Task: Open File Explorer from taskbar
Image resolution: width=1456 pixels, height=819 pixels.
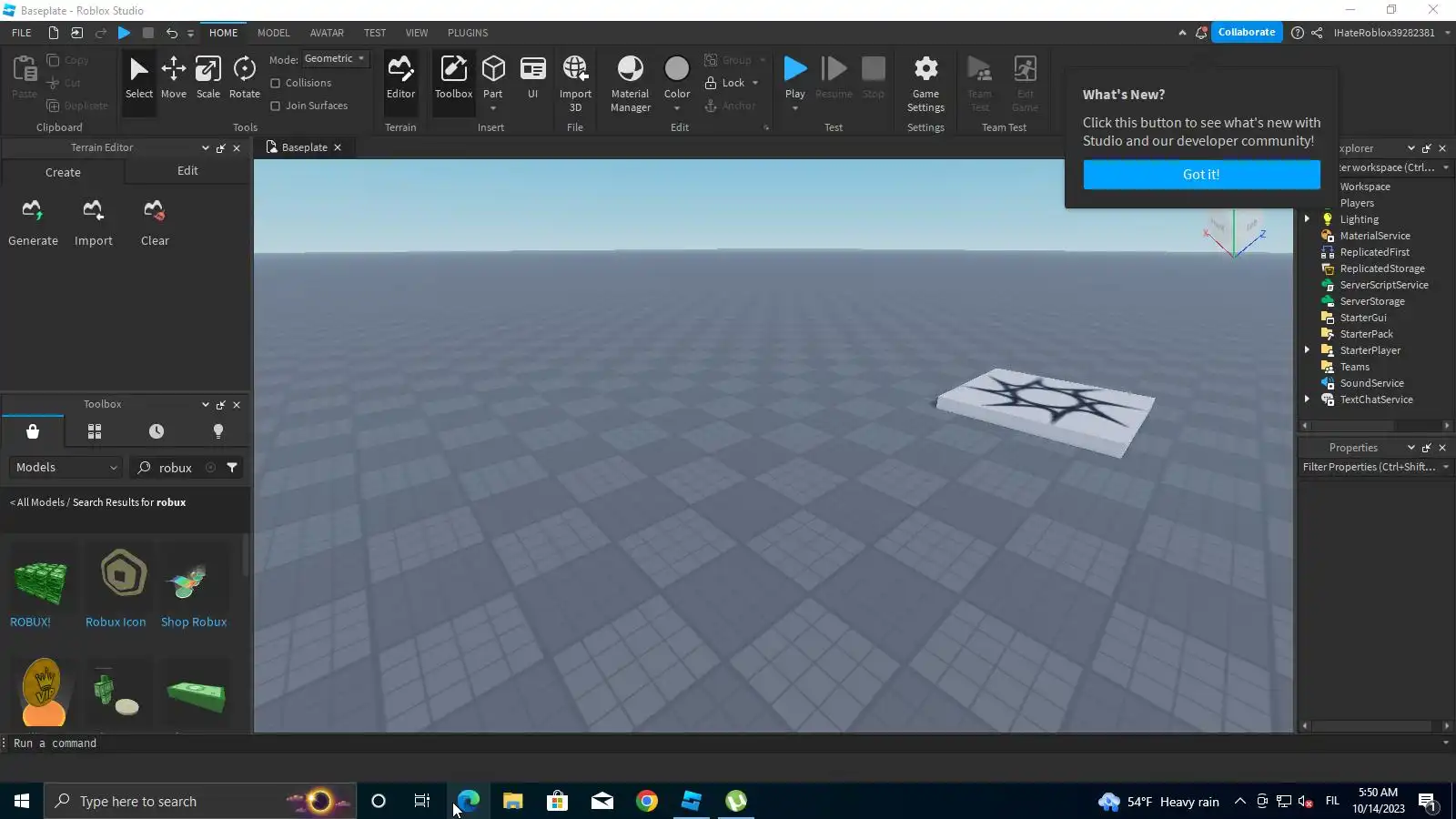Action: coord(513,801)
